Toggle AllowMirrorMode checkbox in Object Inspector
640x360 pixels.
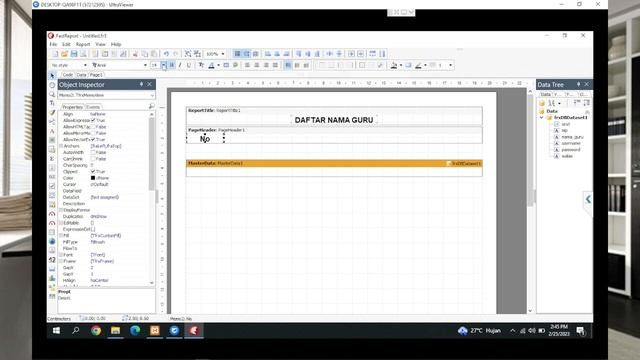(x=93, y=133)
